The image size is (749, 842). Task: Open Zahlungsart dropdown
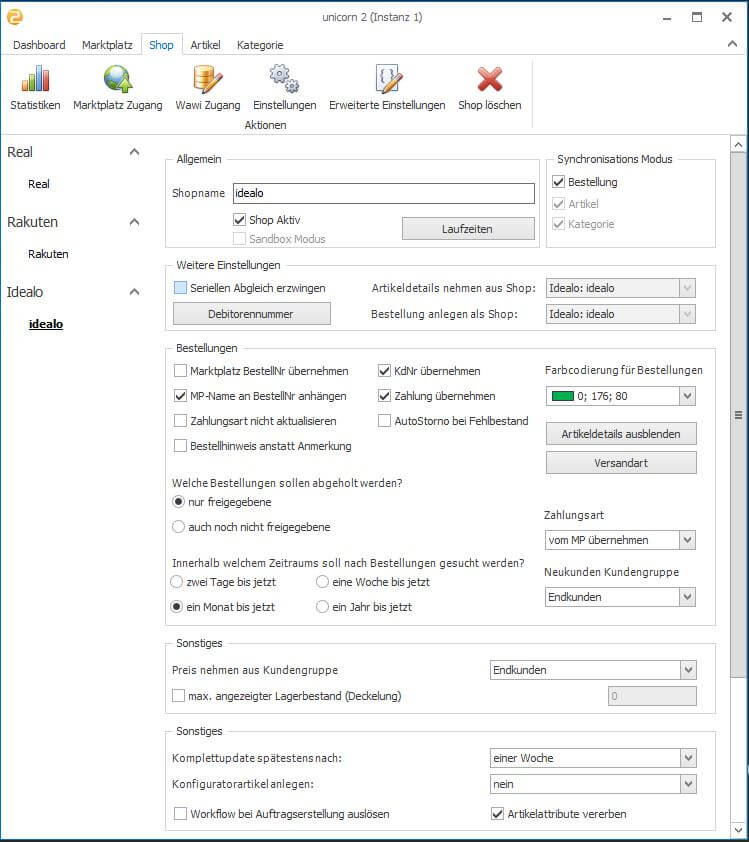pyautogui.click(x=620, y=540)
